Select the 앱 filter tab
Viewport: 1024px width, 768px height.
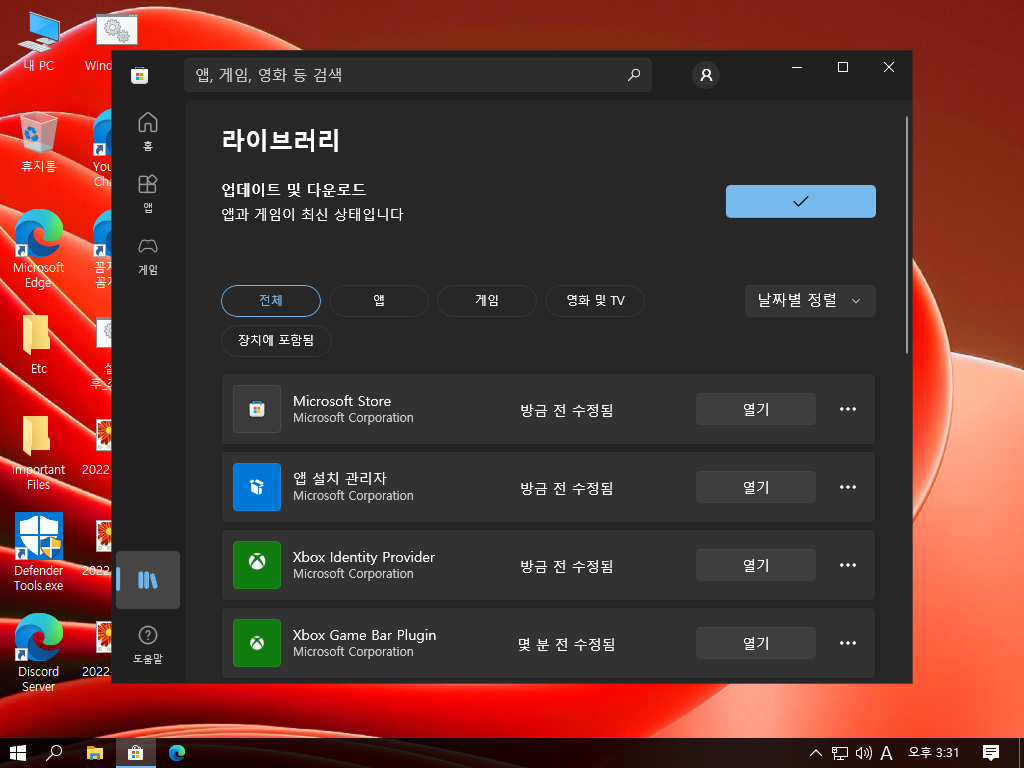tap(379, 300)
